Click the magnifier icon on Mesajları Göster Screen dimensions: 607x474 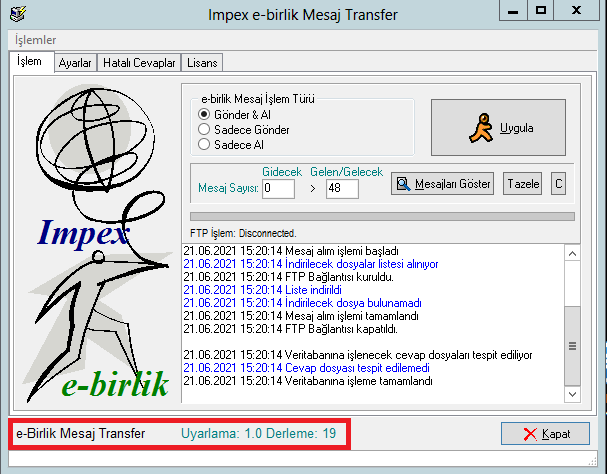403,184
